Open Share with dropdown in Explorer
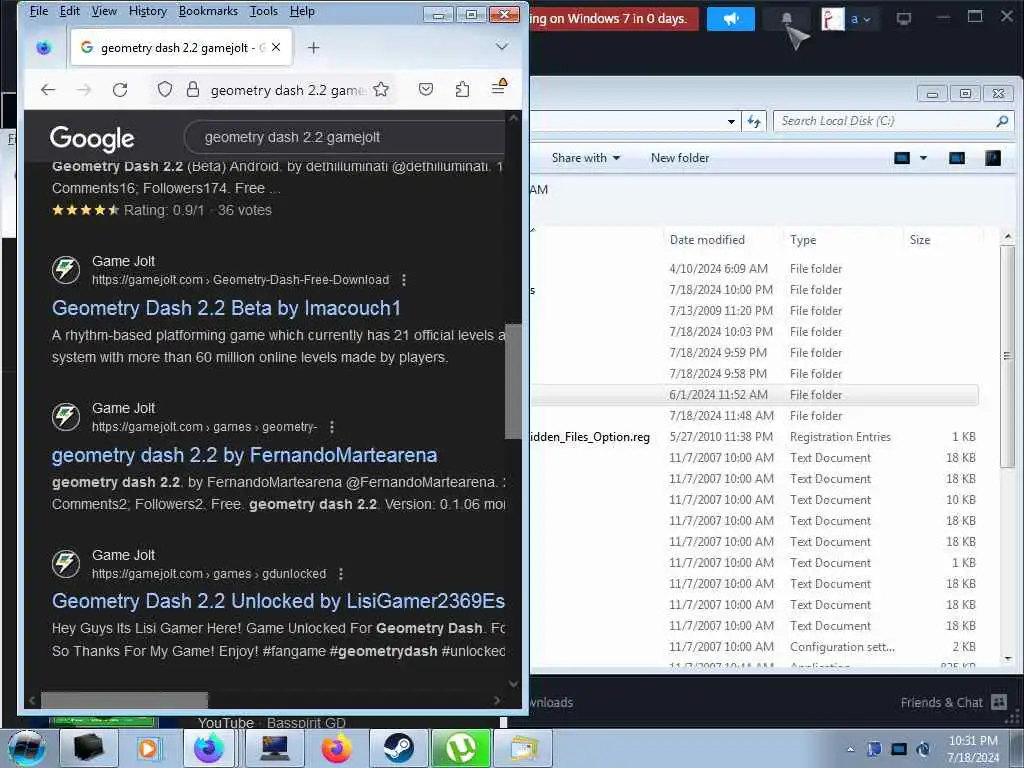 [585, 158]
